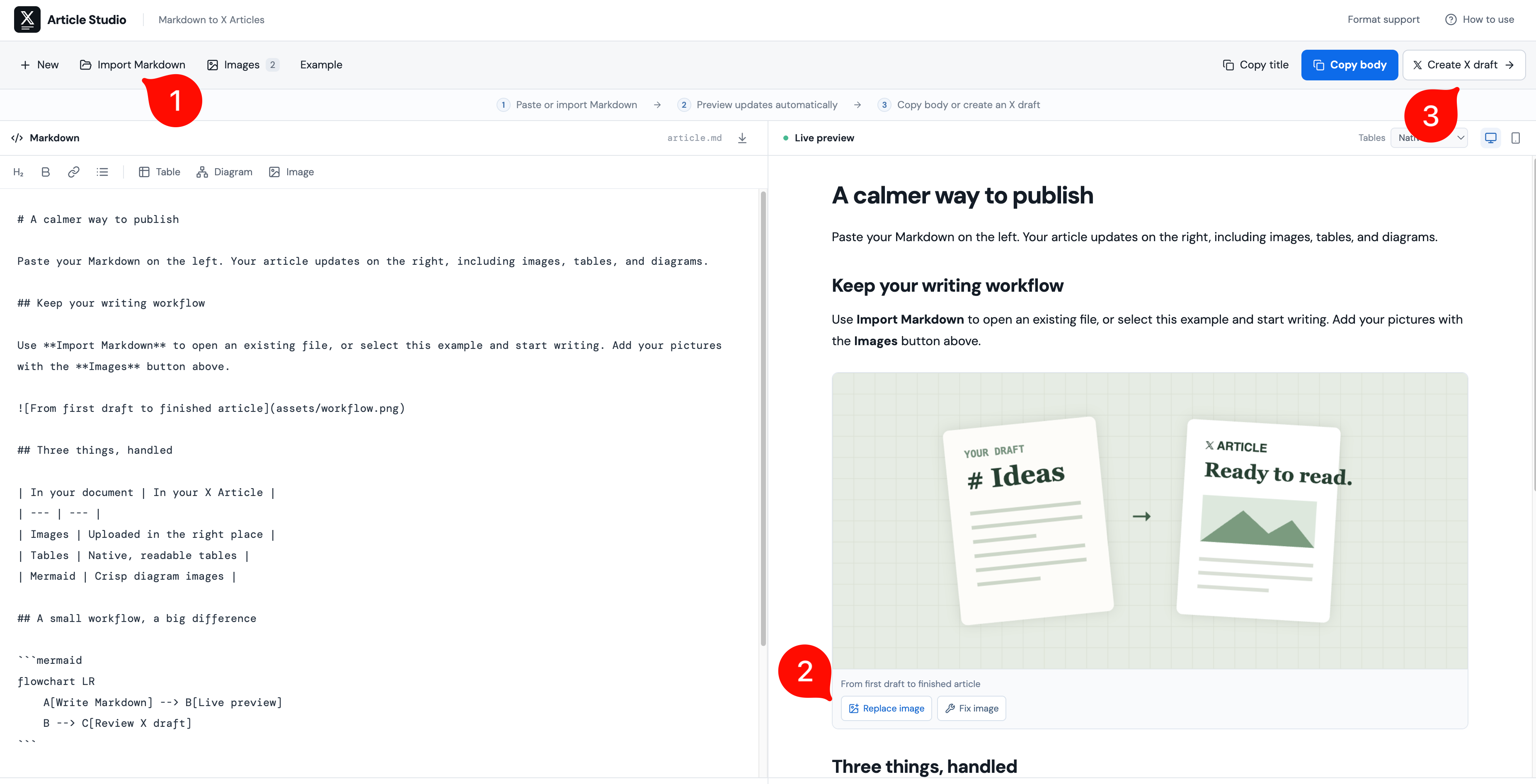Insert a Table from the toolbar

tap(159, 172)
